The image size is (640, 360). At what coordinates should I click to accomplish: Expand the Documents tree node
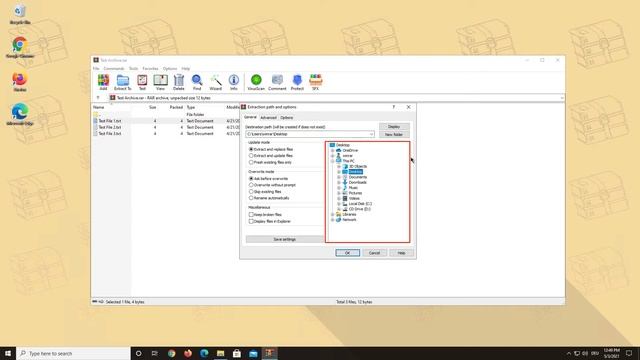pos(339,177)
